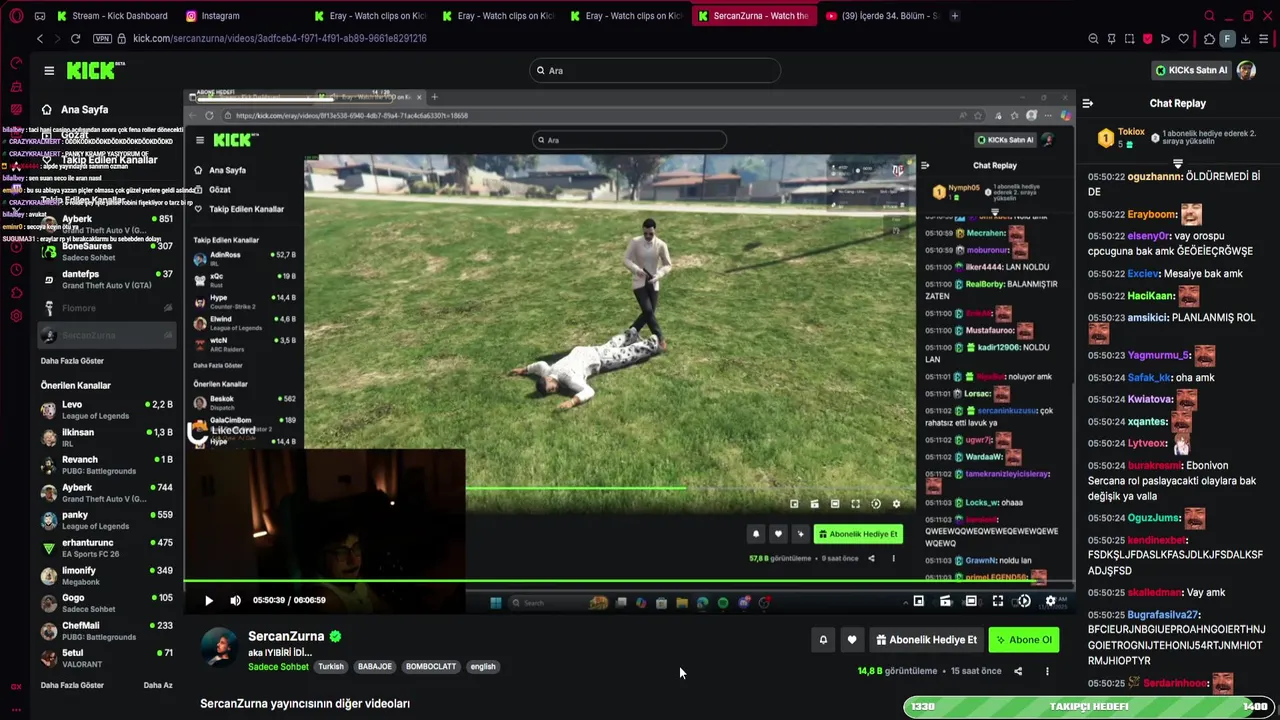Open Opera sidebar settings gear

pyautogui.click(x=16, y=316)
